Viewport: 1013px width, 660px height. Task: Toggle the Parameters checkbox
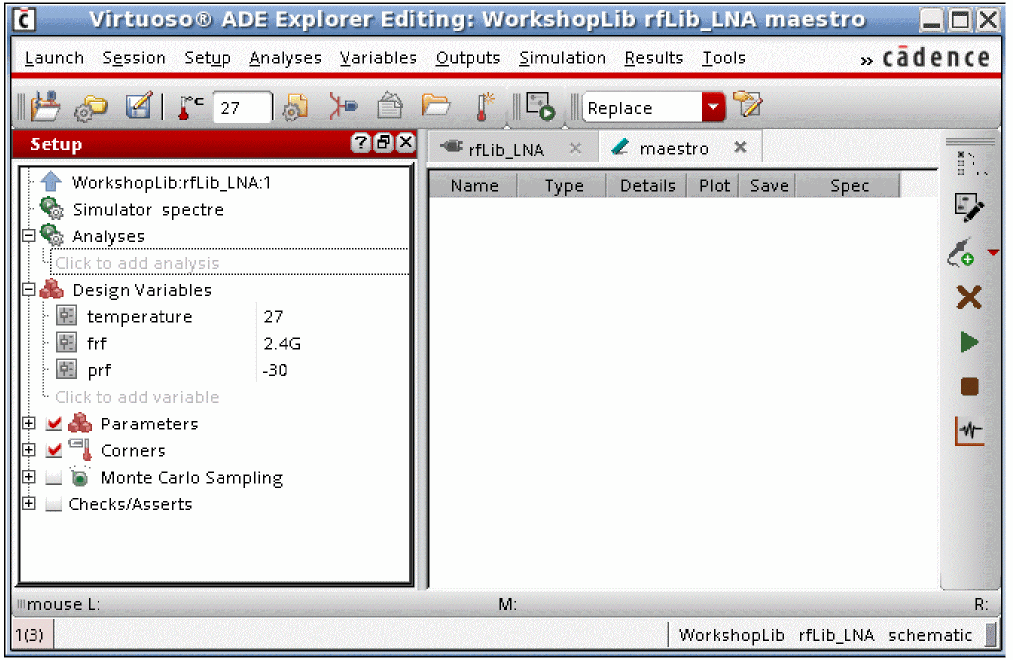click(x=54, y=424)
